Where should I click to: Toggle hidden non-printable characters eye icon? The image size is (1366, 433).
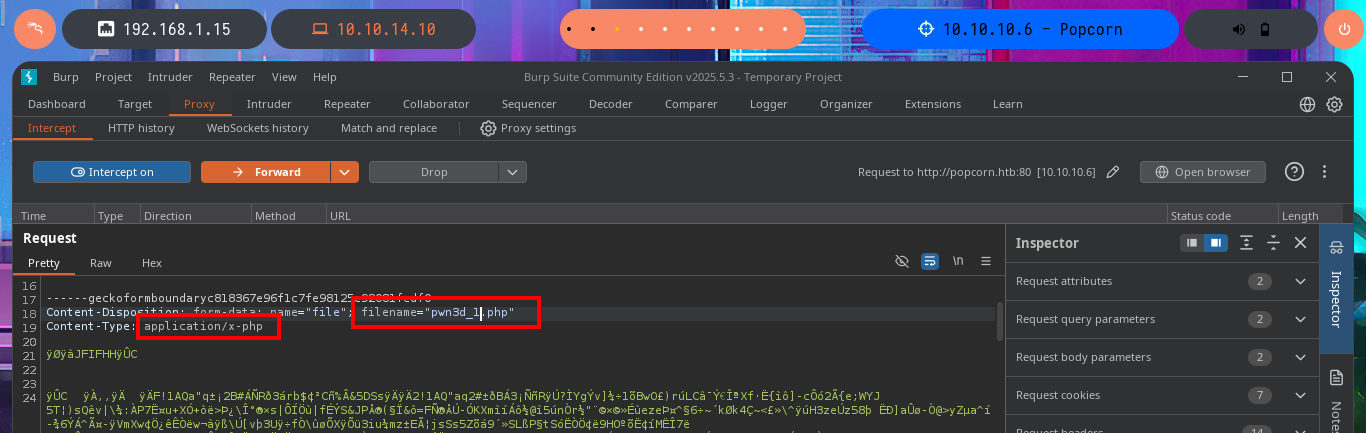[x=902, y=262]
